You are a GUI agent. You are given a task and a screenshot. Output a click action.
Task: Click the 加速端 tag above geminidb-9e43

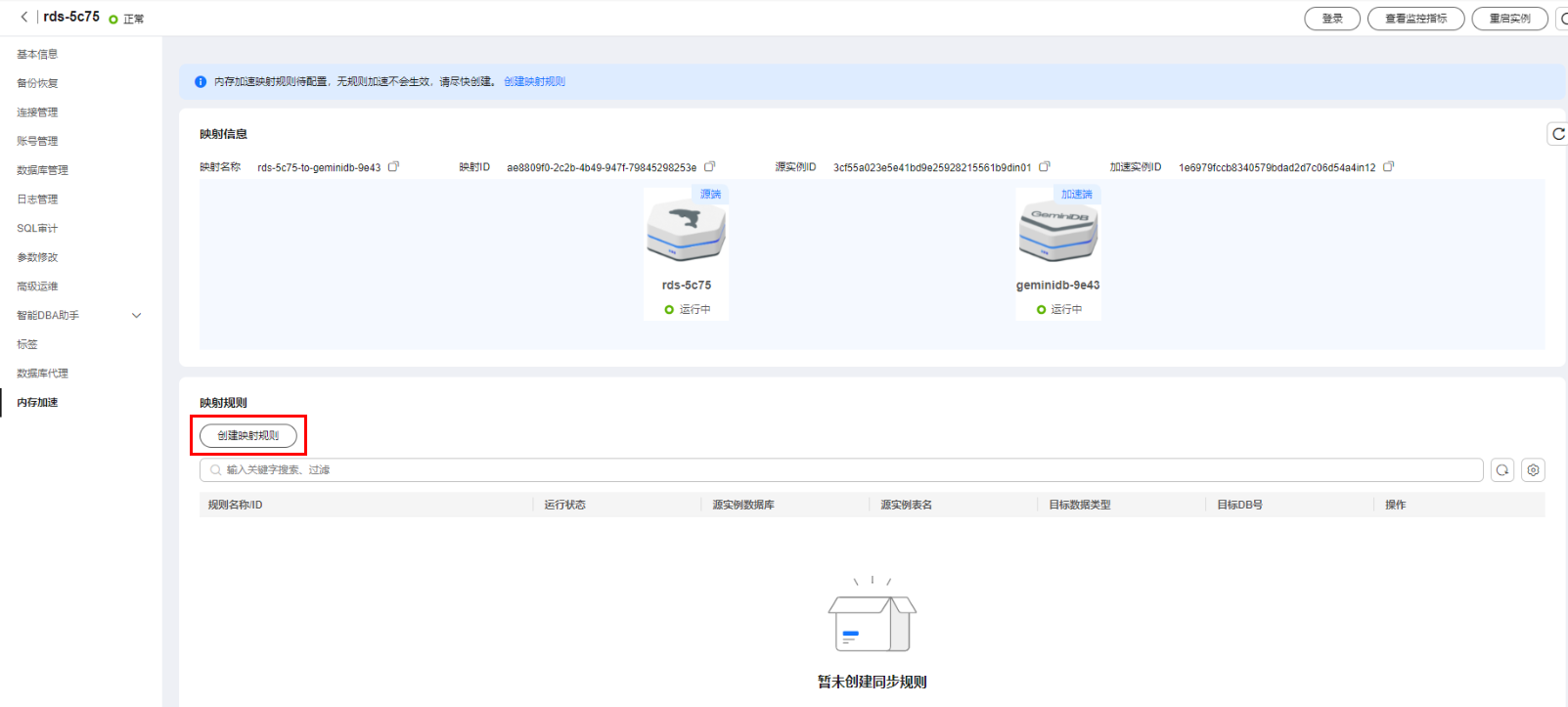click(x=1077, y=195)
